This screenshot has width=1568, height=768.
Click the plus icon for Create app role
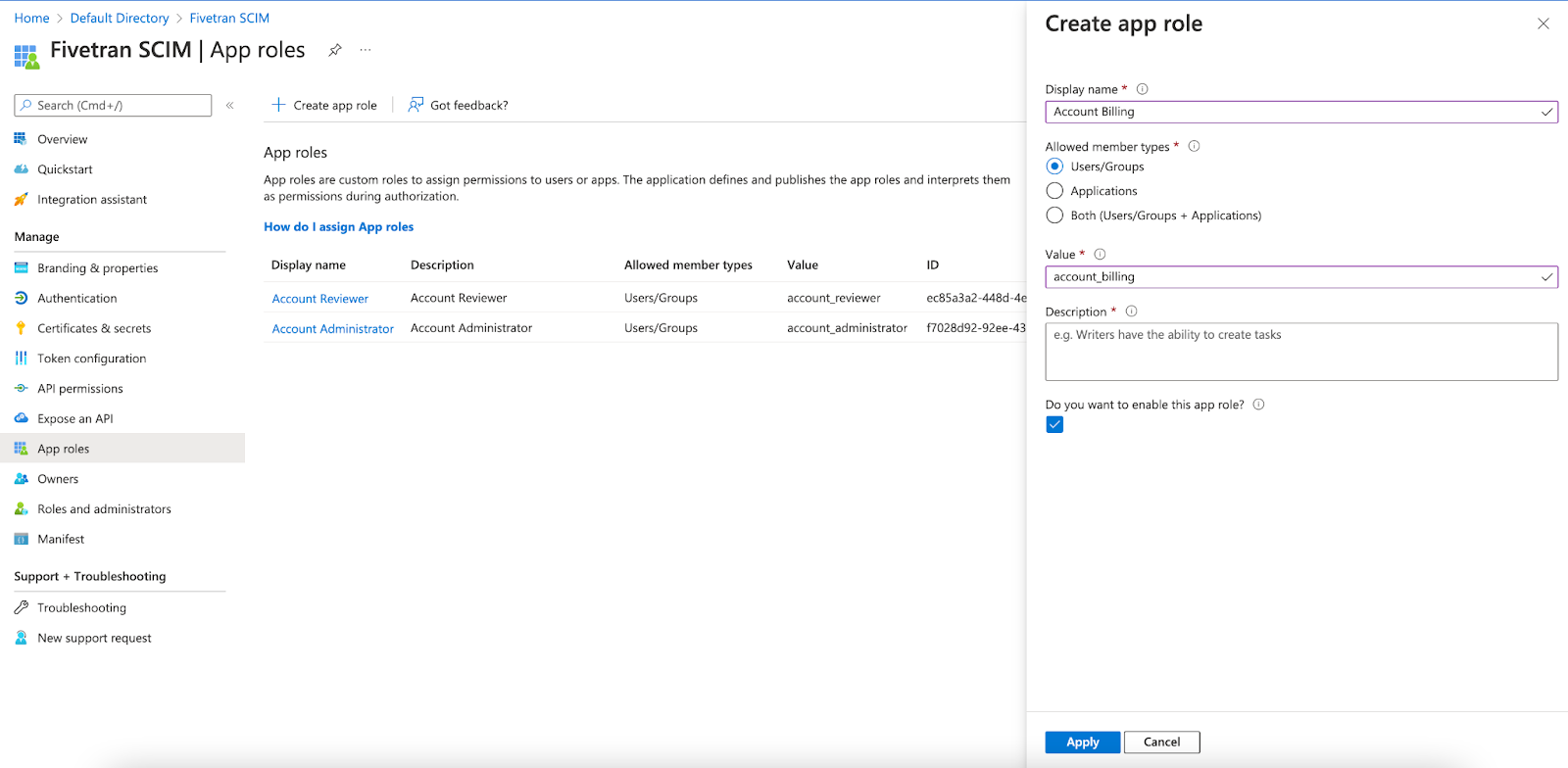(278, 105)
